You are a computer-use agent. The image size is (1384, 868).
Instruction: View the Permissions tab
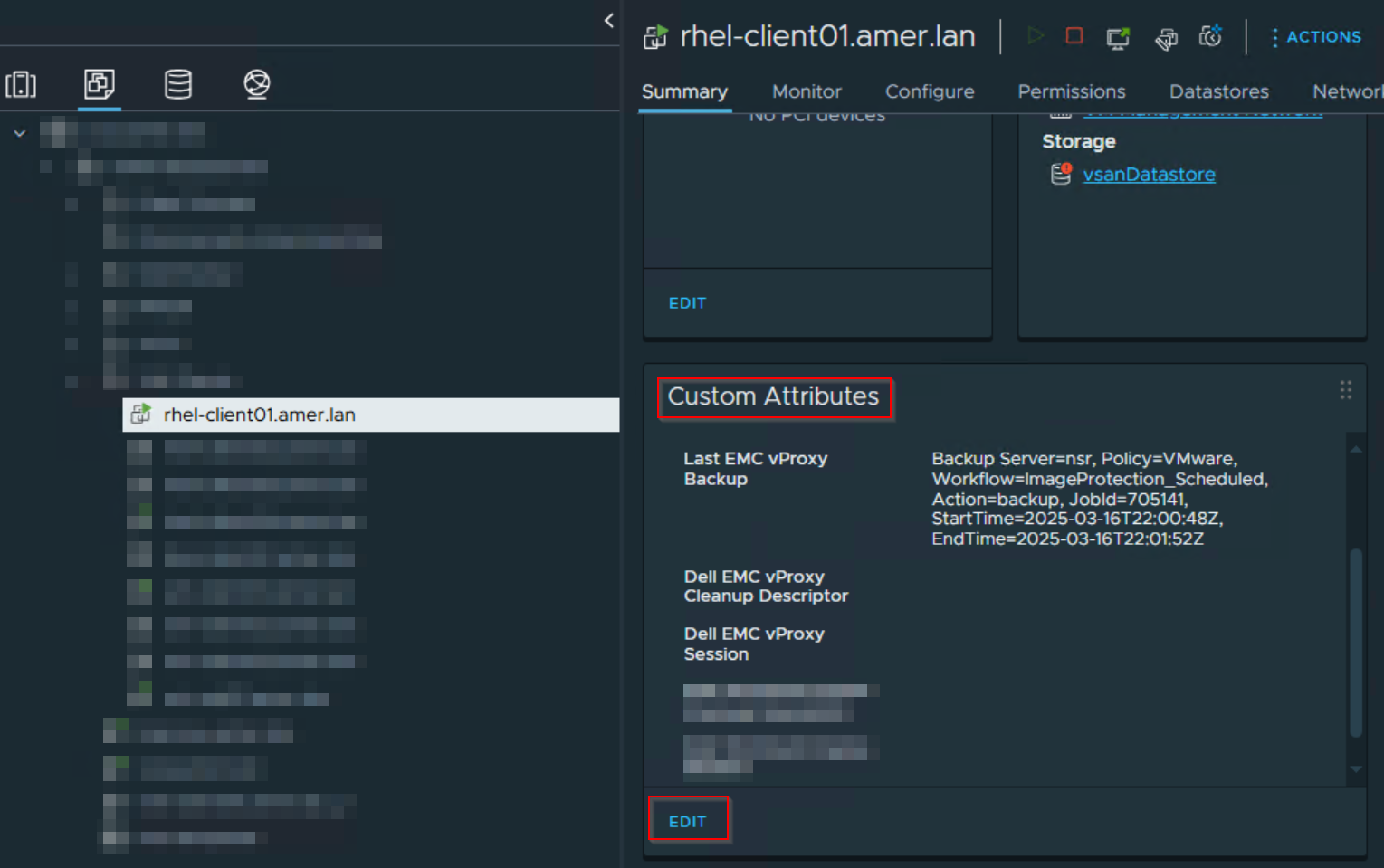[x=1072, y=91]
